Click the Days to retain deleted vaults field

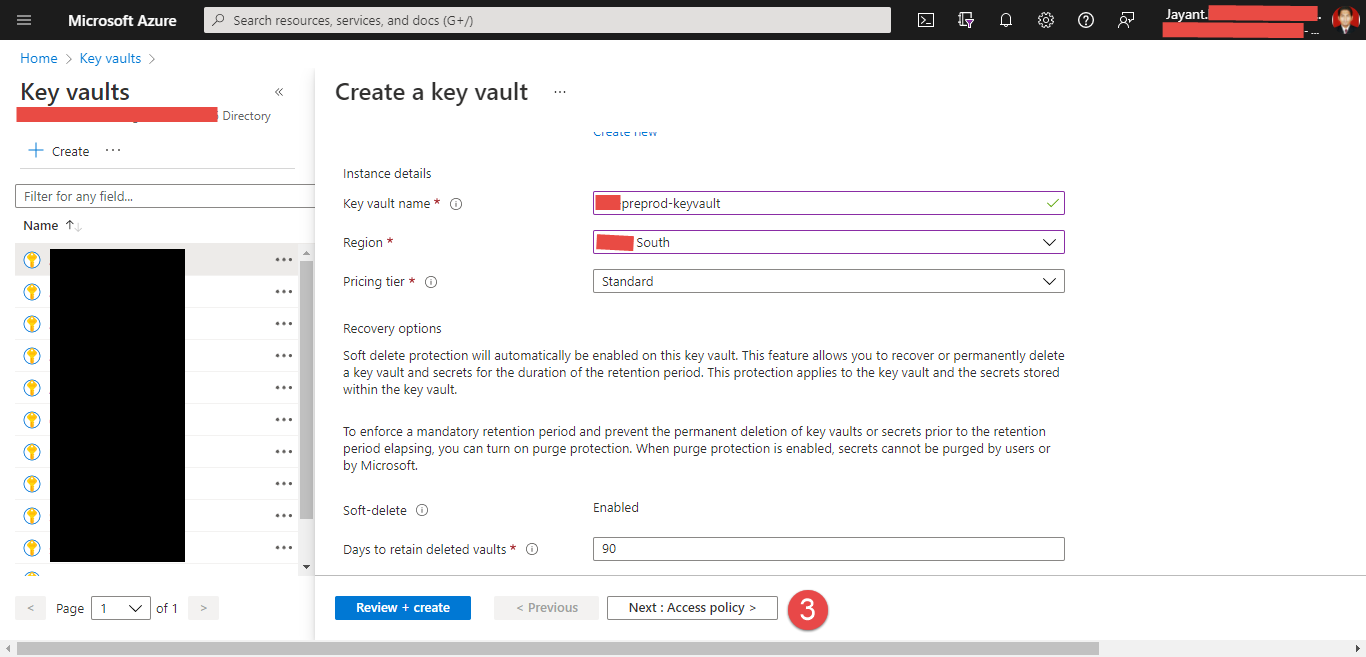coord(828,549)
